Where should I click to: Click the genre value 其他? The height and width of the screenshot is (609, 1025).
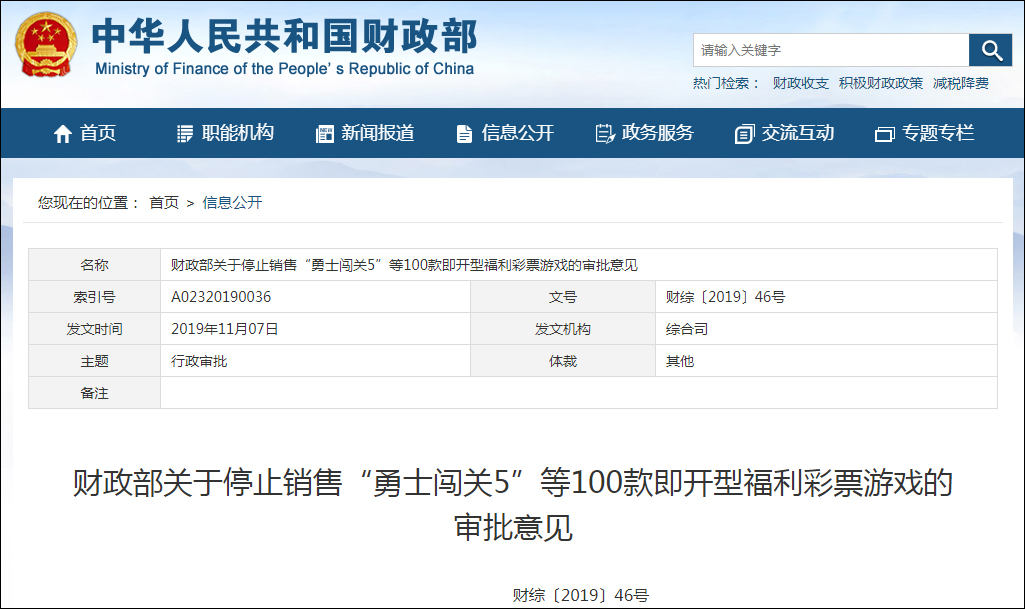(679, 361)
